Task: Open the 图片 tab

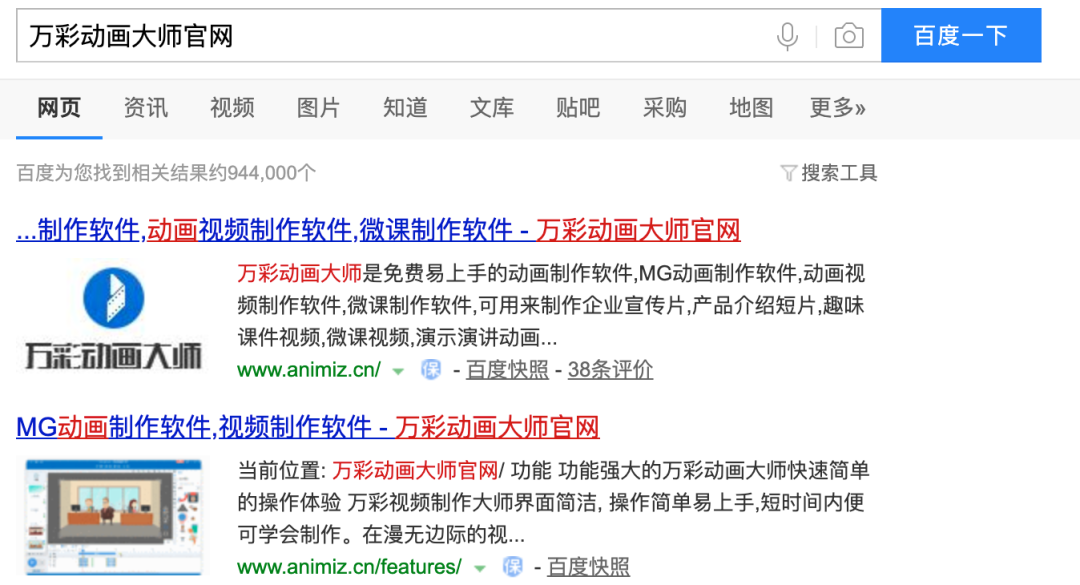Action: 318,108
